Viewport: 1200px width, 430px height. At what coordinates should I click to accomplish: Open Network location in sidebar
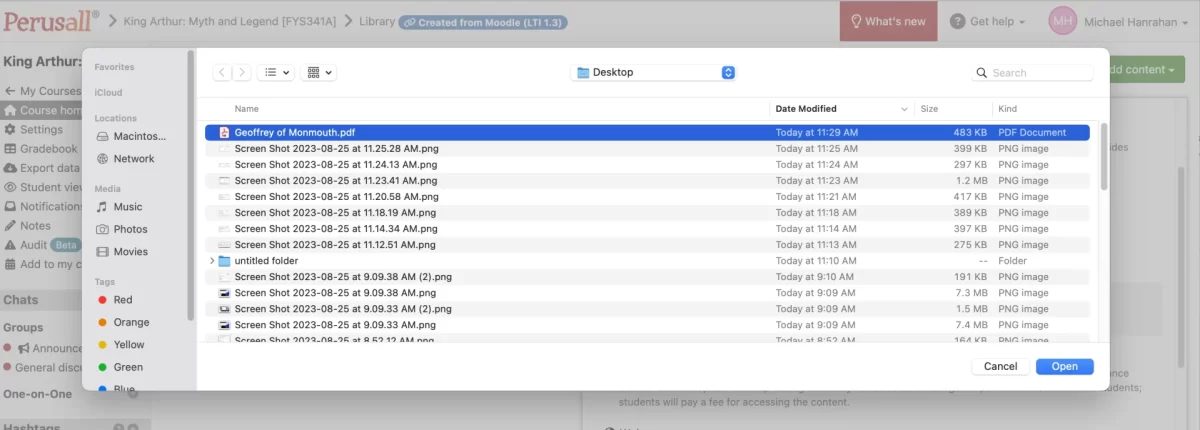click(x=125, y=158)
